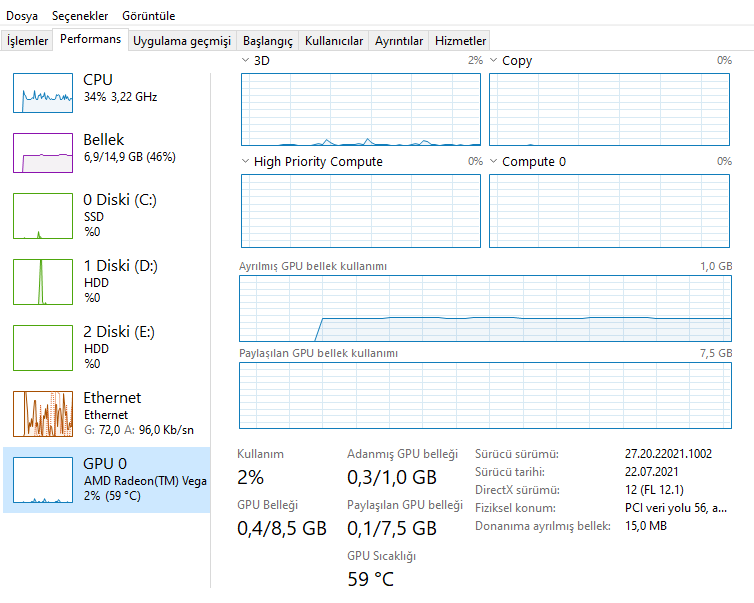Select the Bellek memory graph thumbnail
The image size is (754, 603).
click(x=43, y=152)
